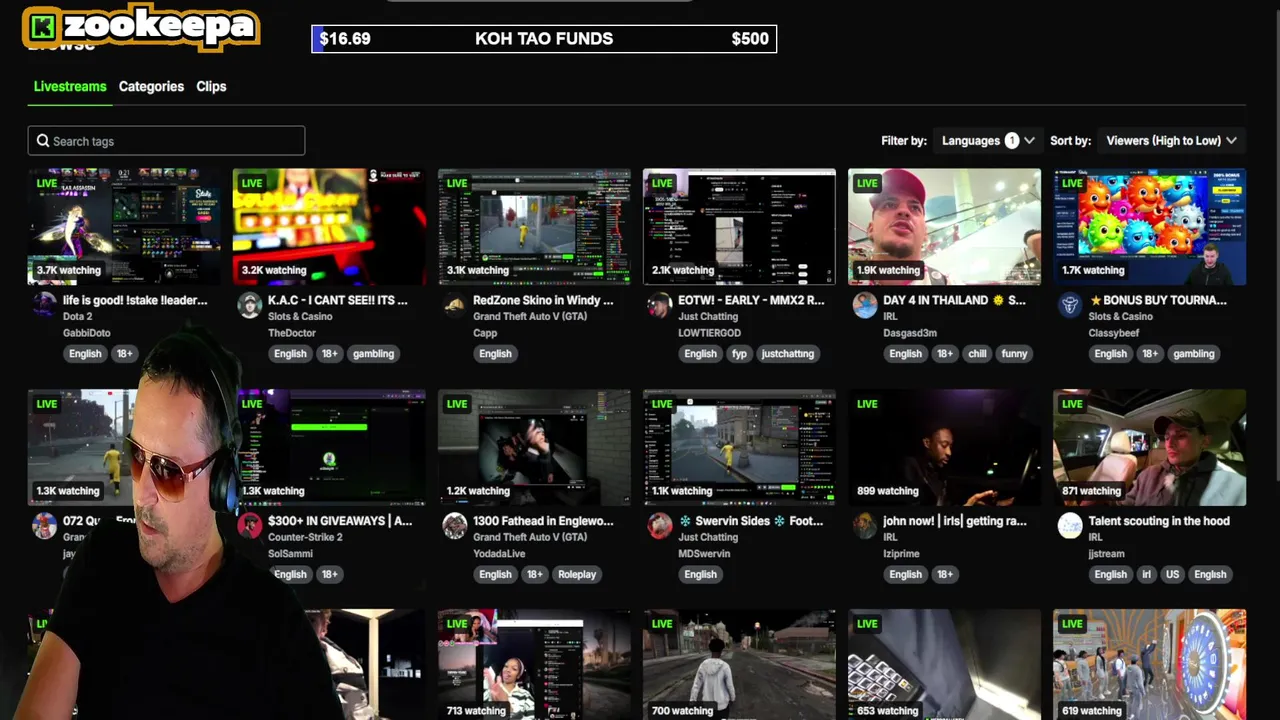This screenshot has height=720, width=1280.
Task: Expand the Languages filter dropdown
Action: 988,141
